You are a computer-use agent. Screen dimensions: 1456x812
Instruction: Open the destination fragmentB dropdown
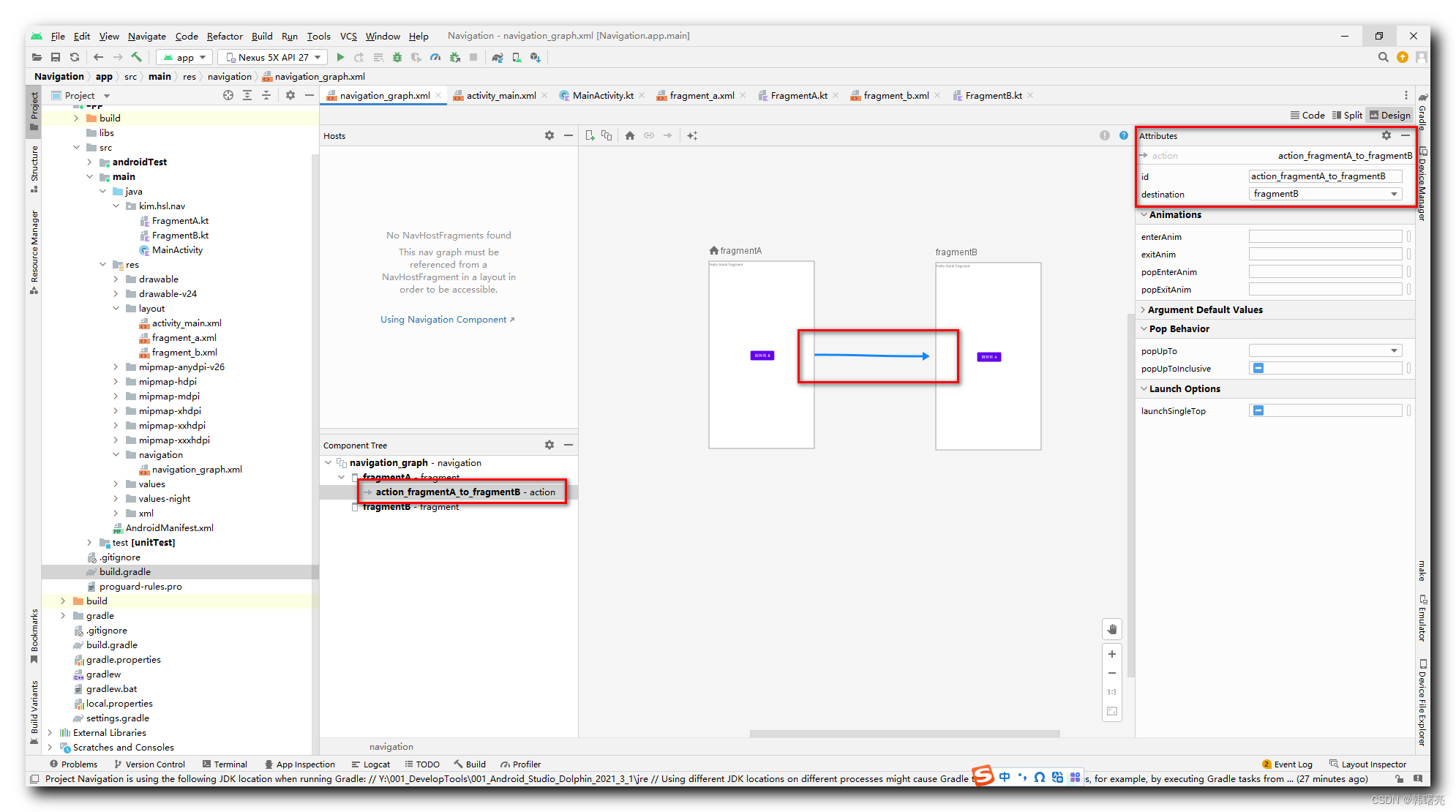click(1325, 194)
